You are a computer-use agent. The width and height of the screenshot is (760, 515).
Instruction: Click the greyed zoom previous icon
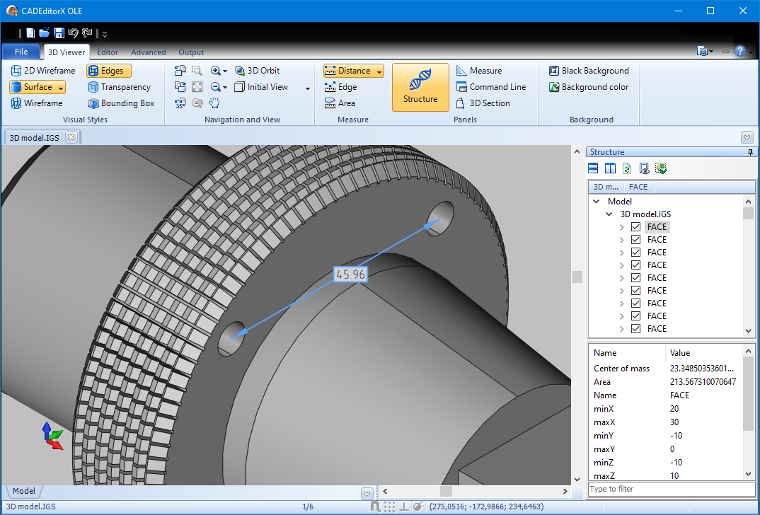pos(197,103)
